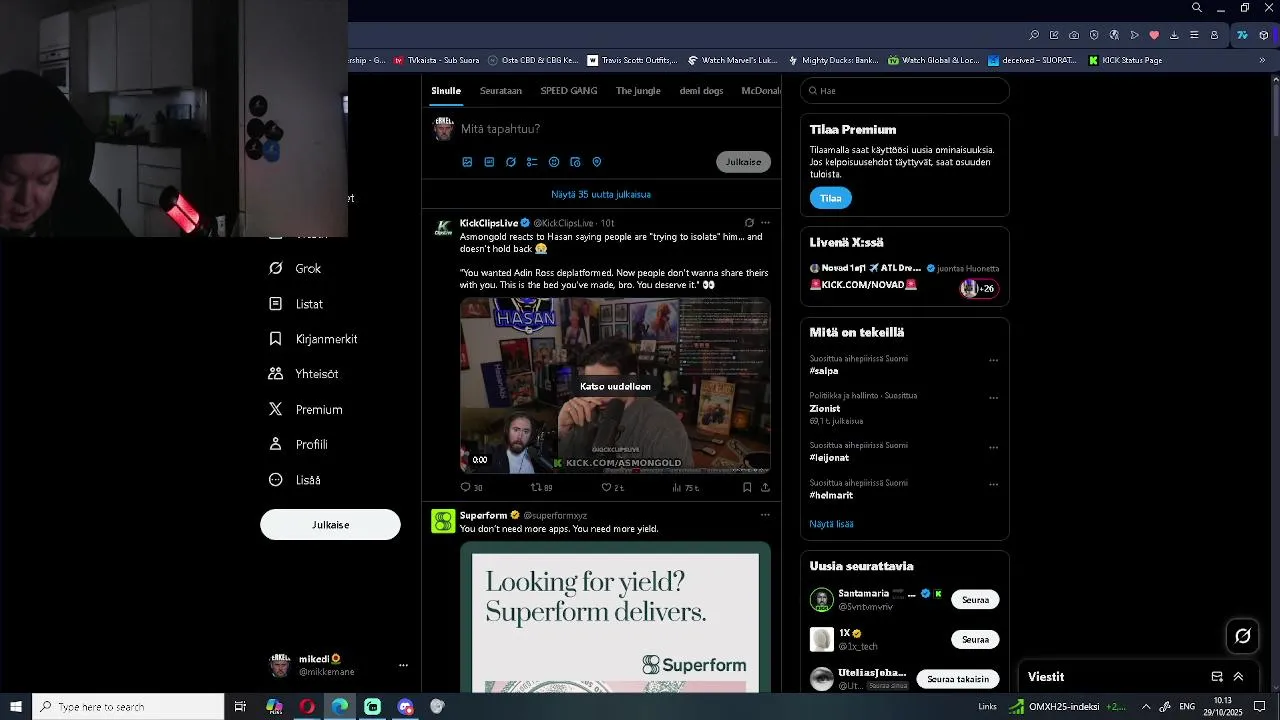
Task: Open browser easy setup menu icon
Action: tap(1194, 35)
